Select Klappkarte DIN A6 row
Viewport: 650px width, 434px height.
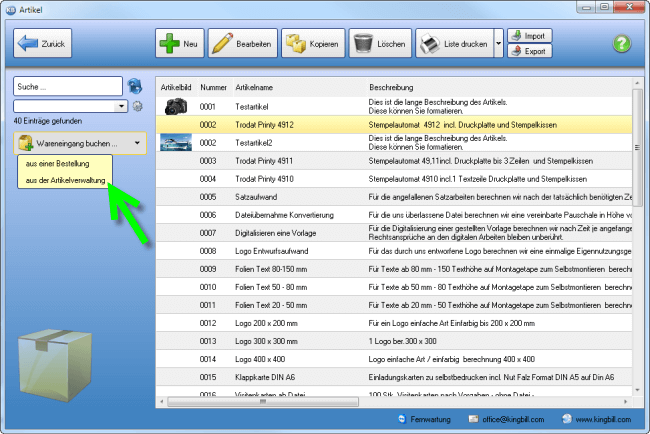(394, 377)
